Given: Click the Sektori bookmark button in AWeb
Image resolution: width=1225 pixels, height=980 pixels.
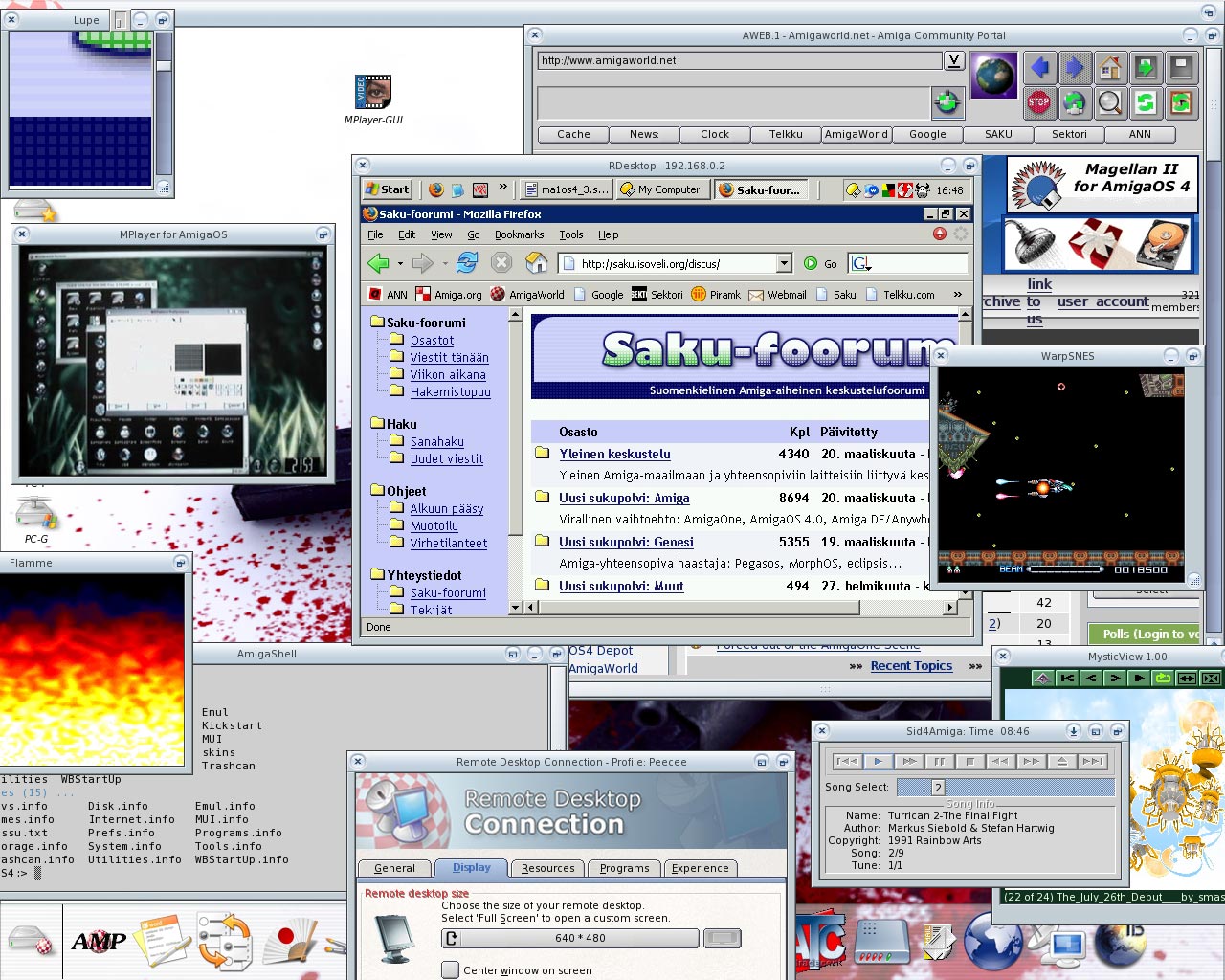Looking at the screenshot, I should coord(1069,134).
